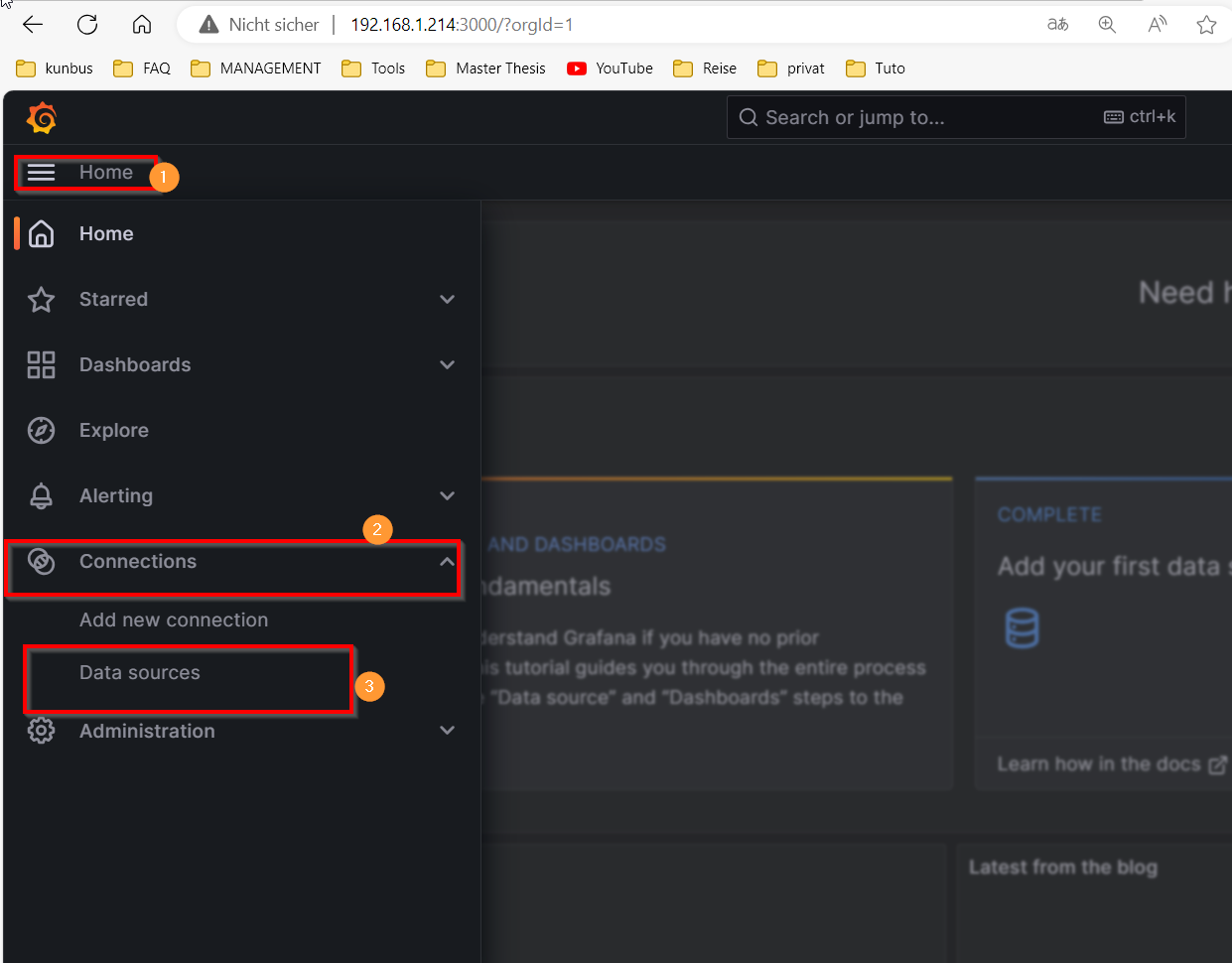Click the Explore compass icon
1232x963 pixels.
point(41,430)
